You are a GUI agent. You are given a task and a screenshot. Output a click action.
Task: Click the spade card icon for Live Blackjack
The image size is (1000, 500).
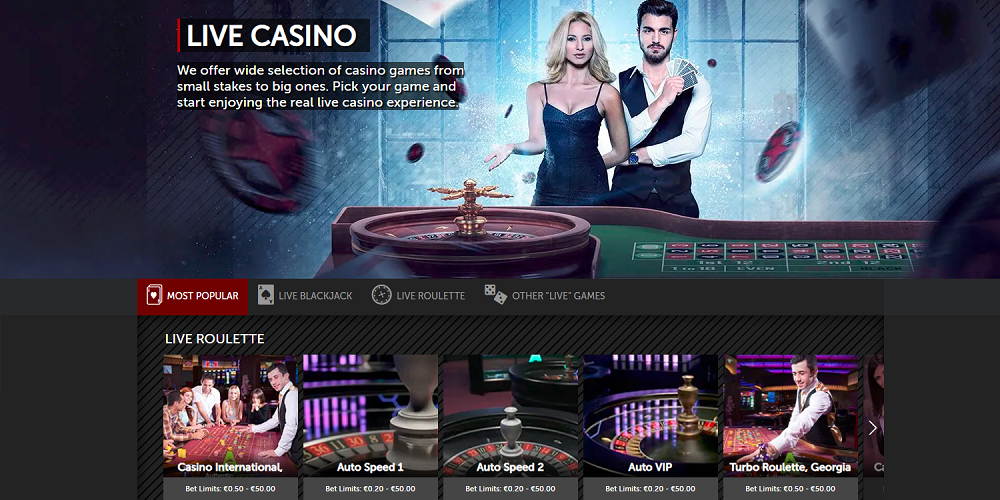coord(265,295)
